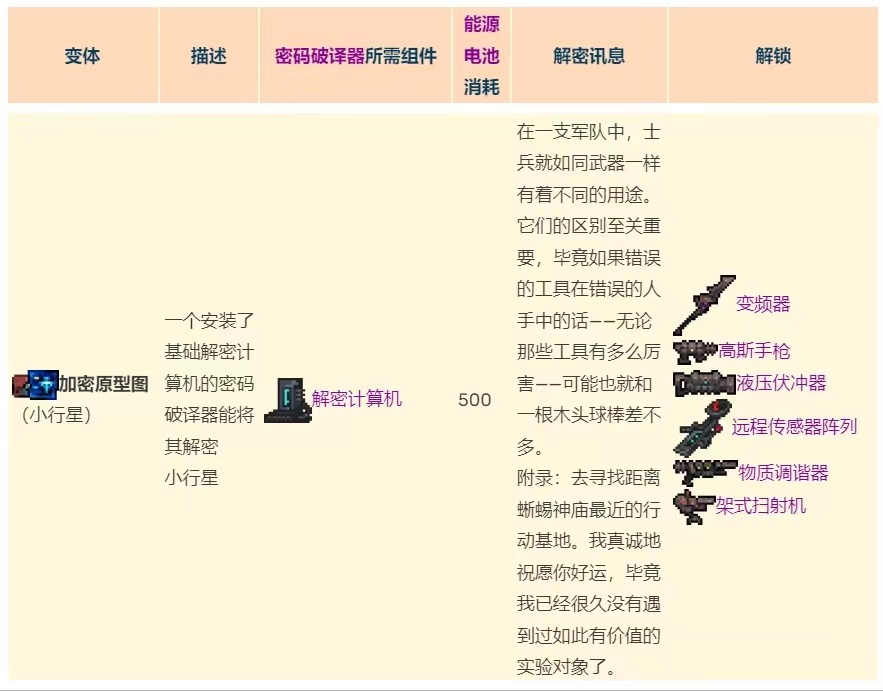Image resolution: width=883 pixels, height=691 pixels.
Task: Follow the 架式扫射机 link
Action: pyautogui.click(x=761, y=506)
